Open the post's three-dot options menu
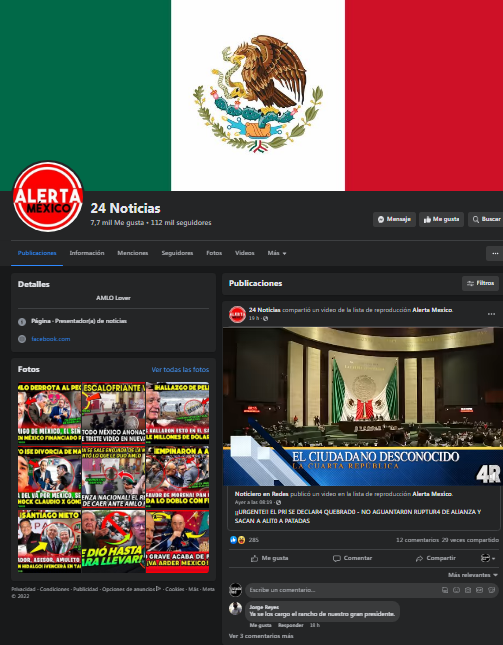 491,314
